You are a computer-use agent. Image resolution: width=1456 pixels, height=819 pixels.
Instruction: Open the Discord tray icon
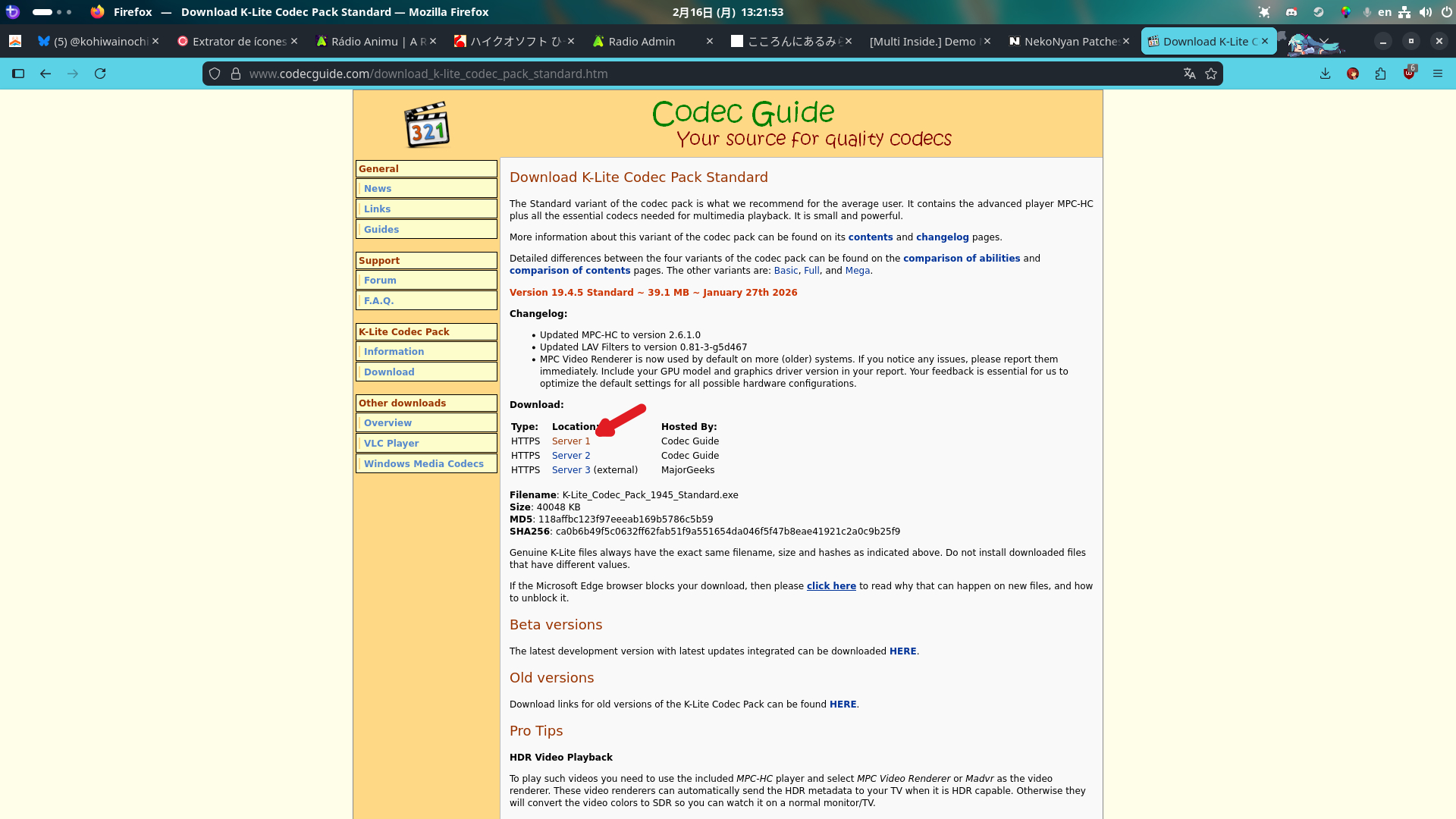[1291, 12]
